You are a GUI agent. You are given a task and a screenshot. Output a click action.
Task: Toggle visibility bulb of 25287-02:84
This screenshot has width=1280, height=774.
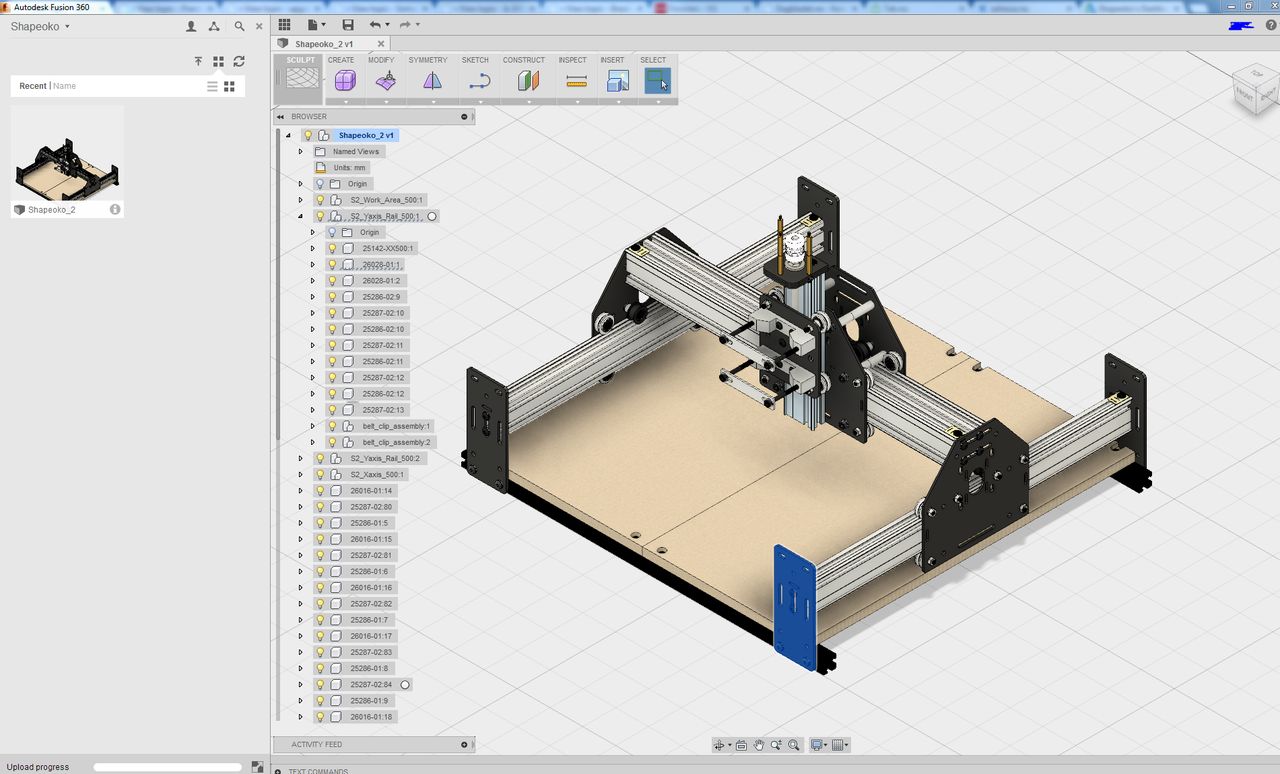tap(320, 685)
